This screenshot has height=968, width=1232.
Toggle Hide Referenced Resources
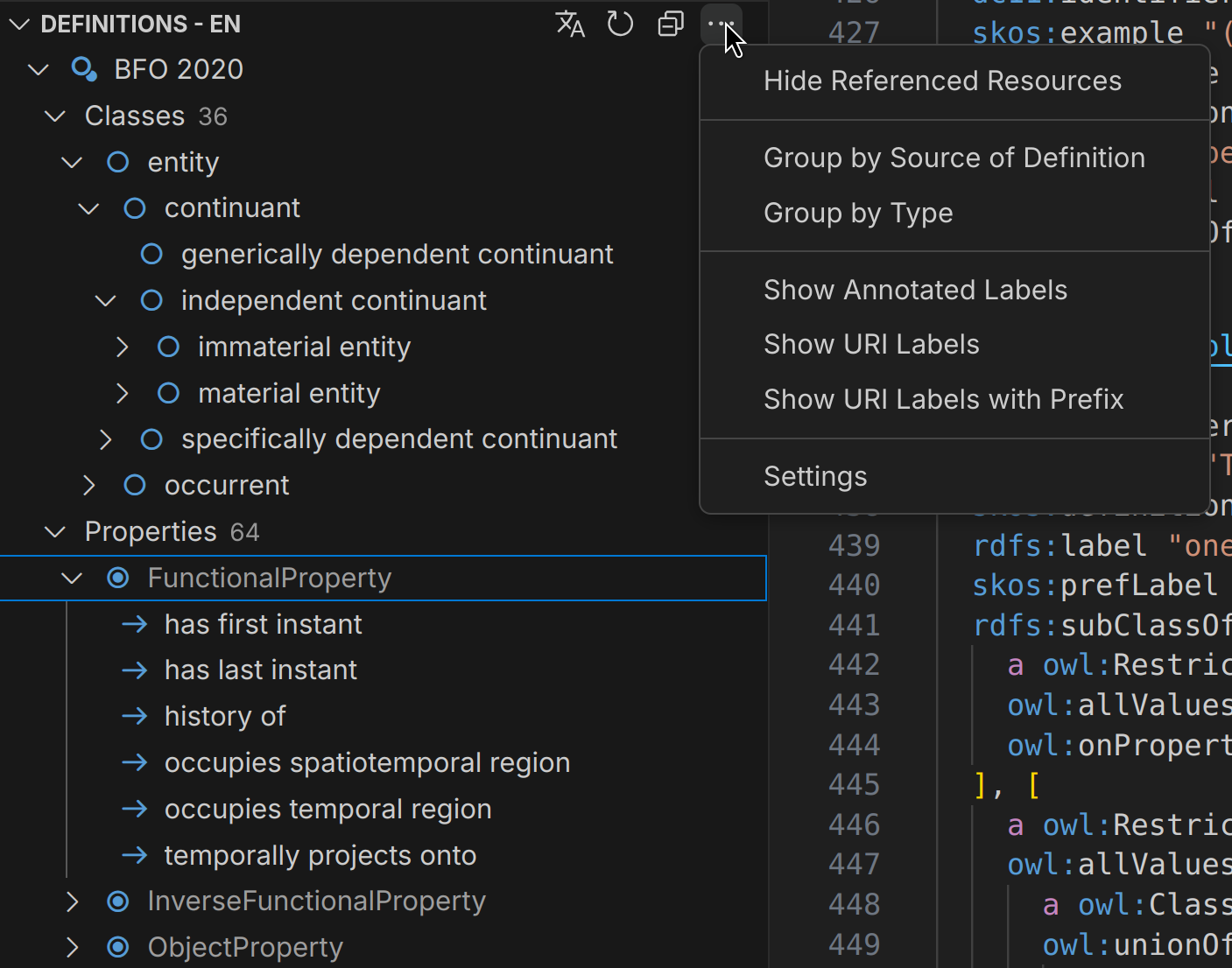(942, 81)
